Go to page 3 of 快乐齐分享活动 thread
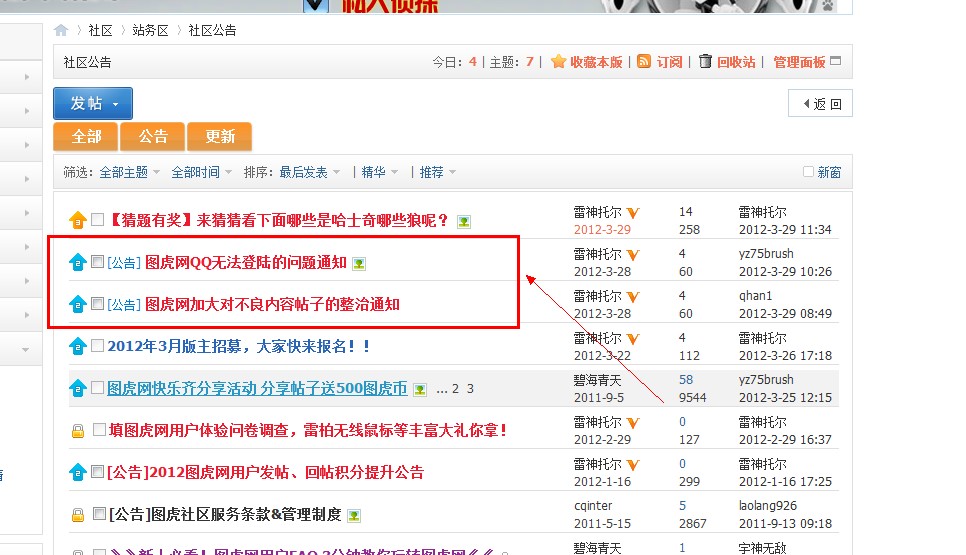The width and height of the screenshot is (966, 555). (x=470, y=389)
